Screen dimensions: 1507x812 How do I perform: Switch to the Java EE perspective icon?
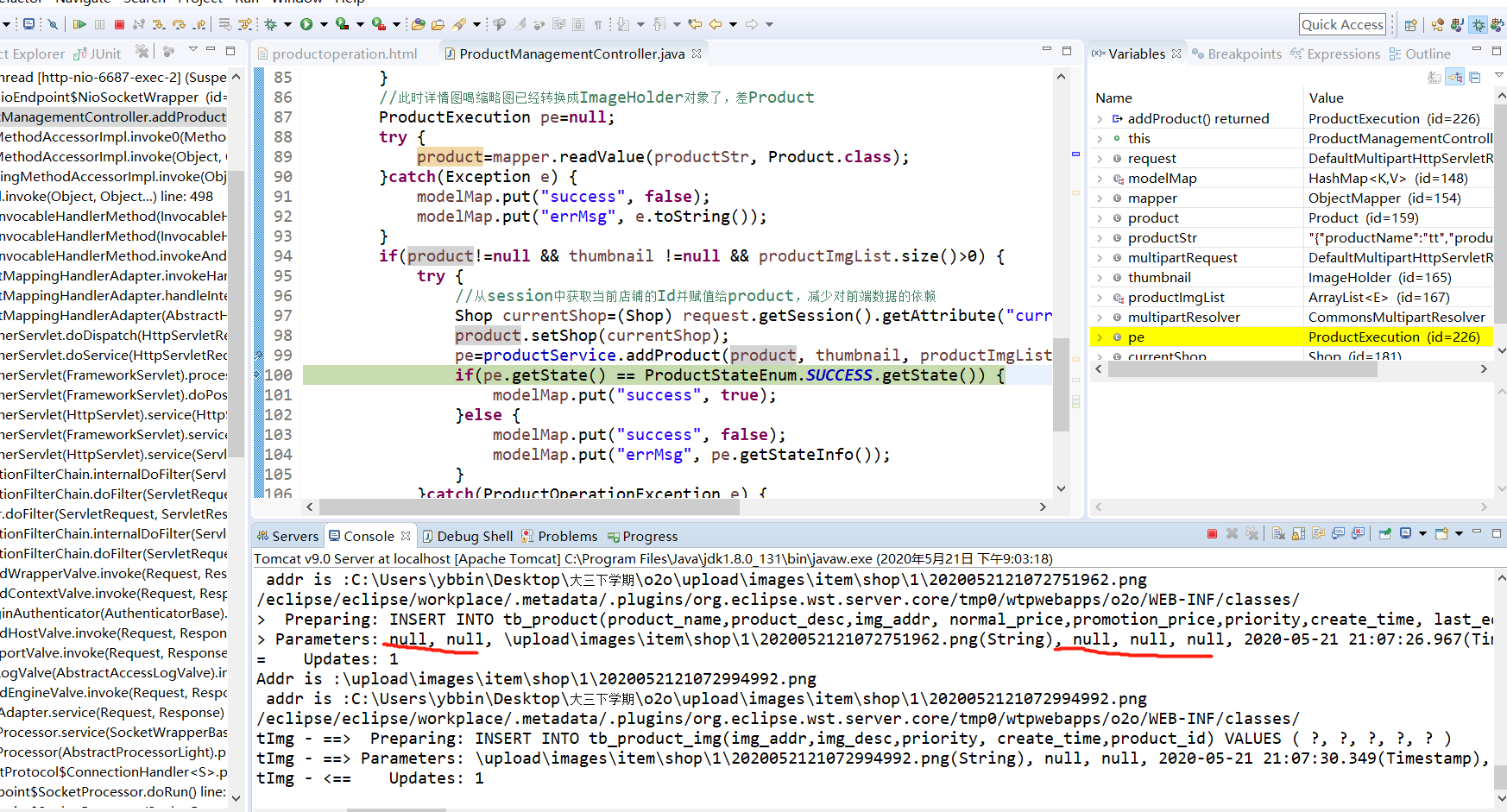tap(1437, 25)
